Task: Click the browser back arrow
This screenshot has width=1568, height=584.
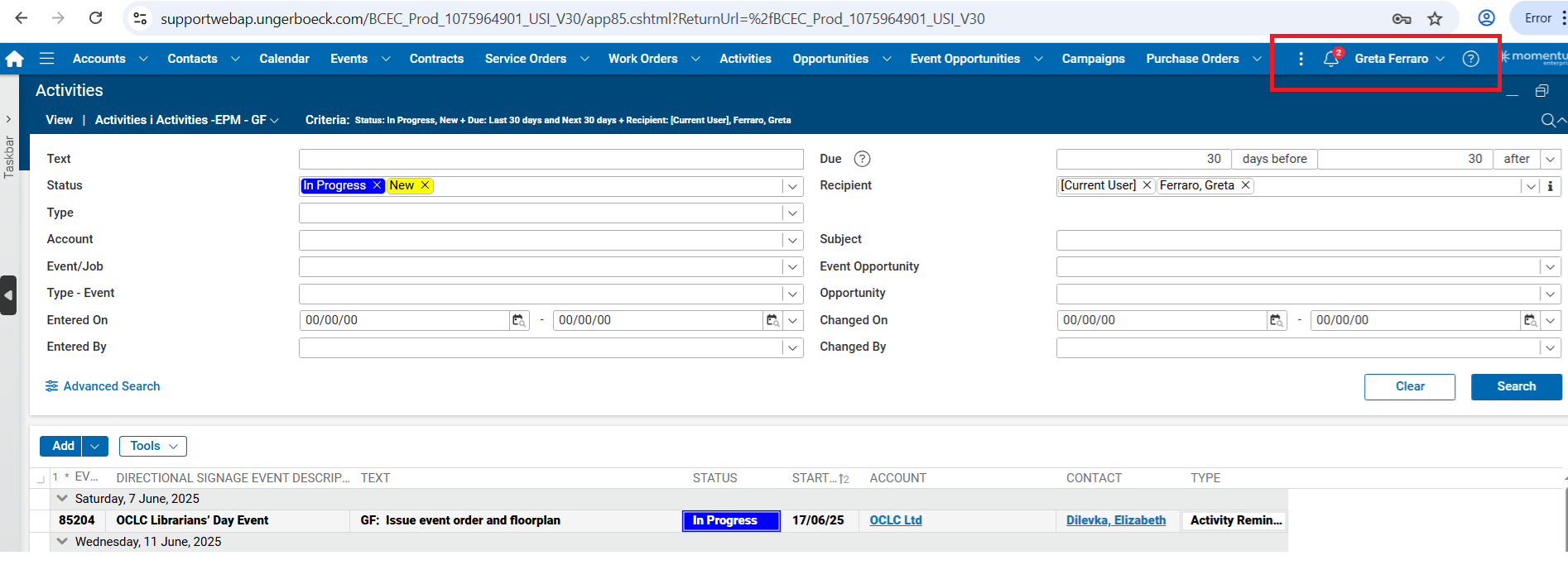Action: (x=22, y=18)
